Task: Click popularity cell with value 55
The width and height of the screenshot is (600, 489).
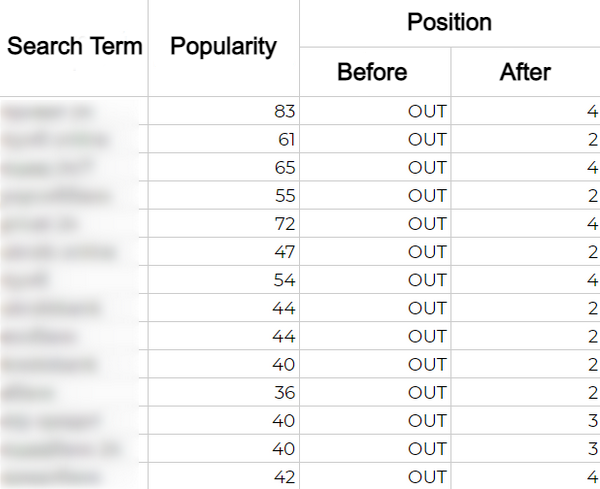Action: pyautogui.click(x=223, y=196)
